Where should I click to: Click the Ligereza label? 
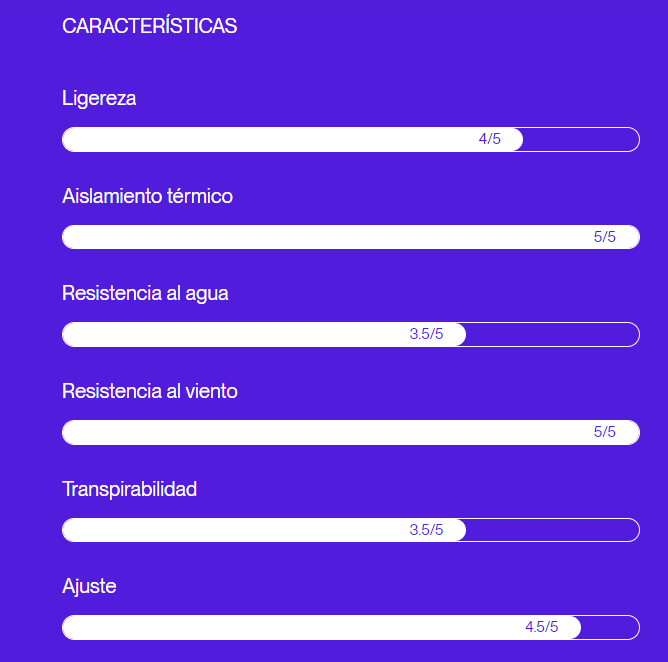pos(99,98)
